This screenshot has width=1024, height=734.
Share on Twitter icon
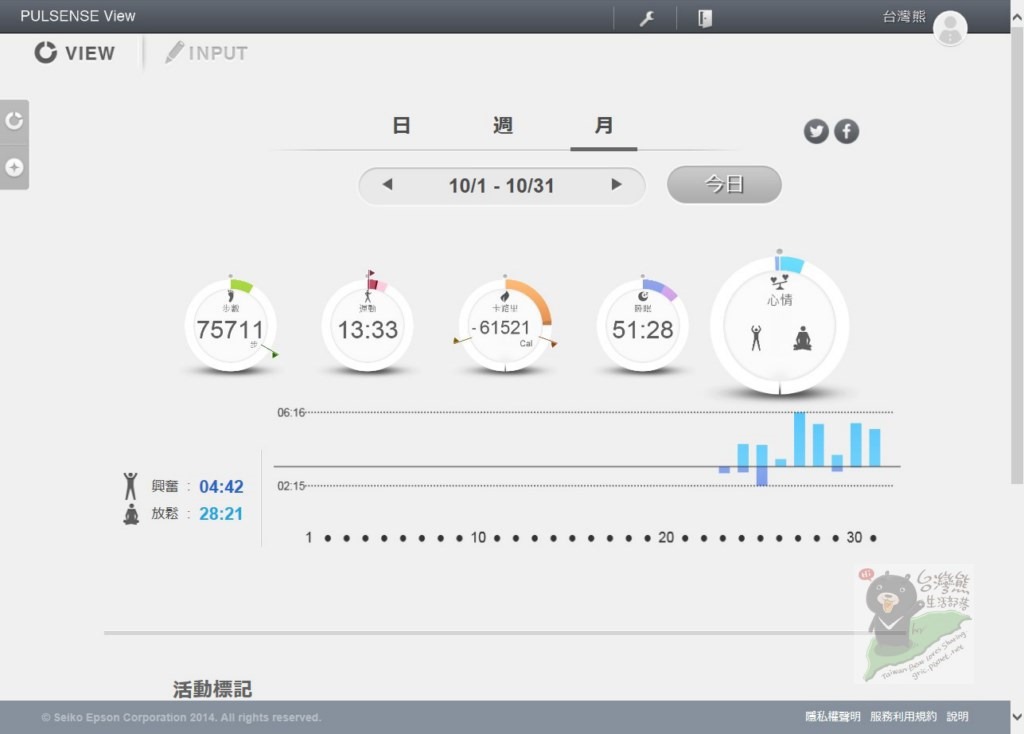click(816, 131)
